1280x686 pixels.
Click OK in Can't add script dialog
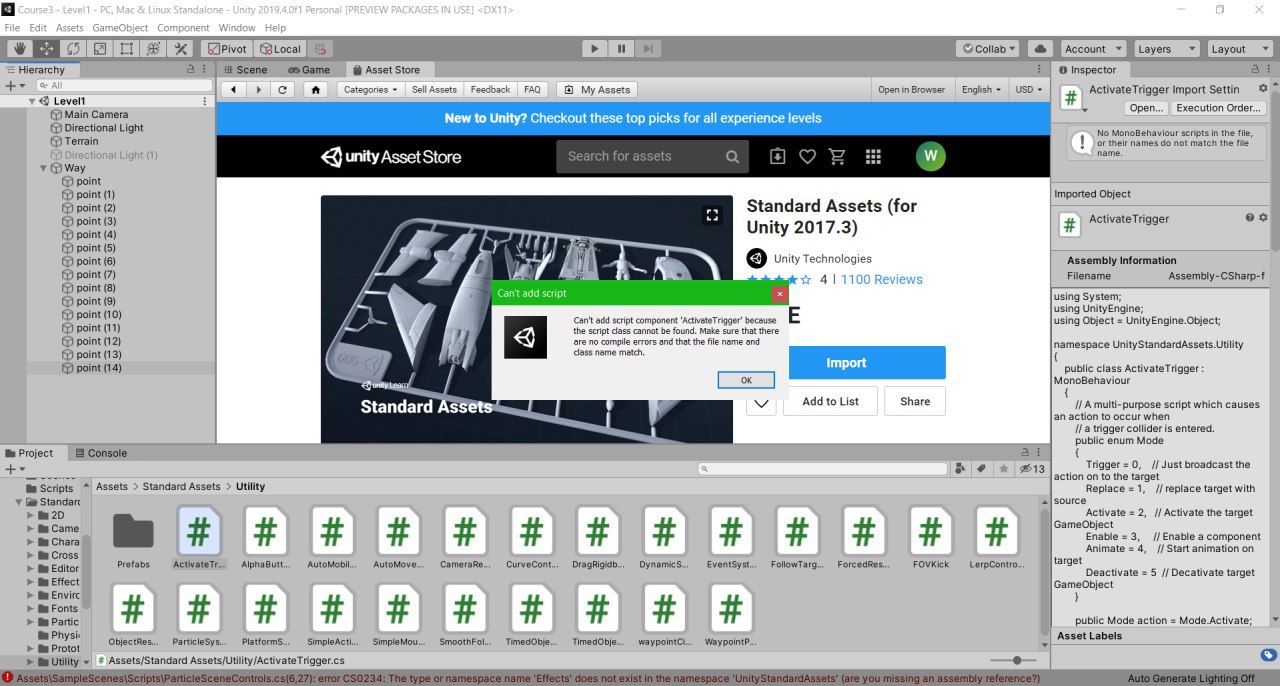(746, 380)
